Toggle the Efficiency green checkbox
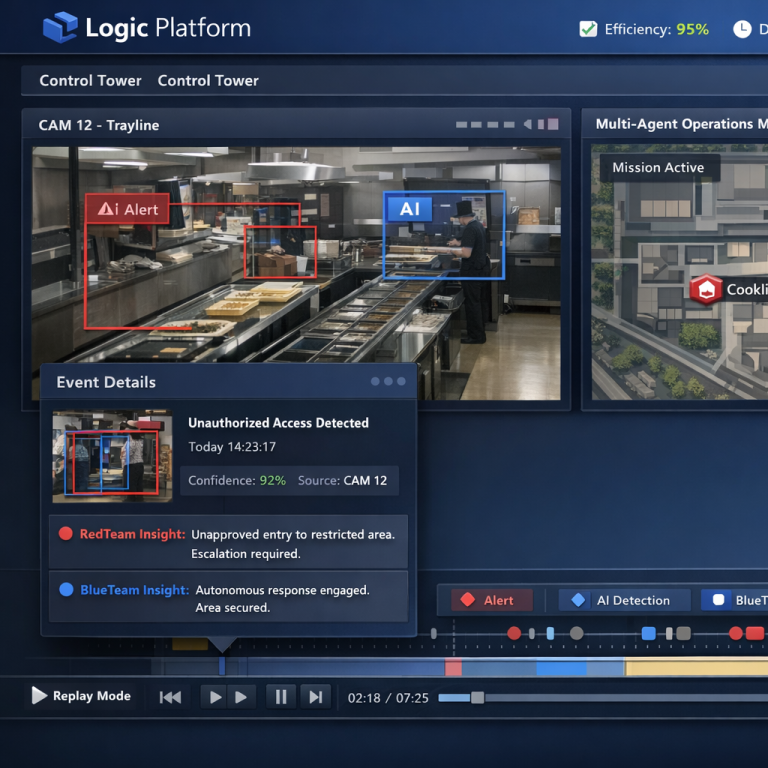 (588, 29)
